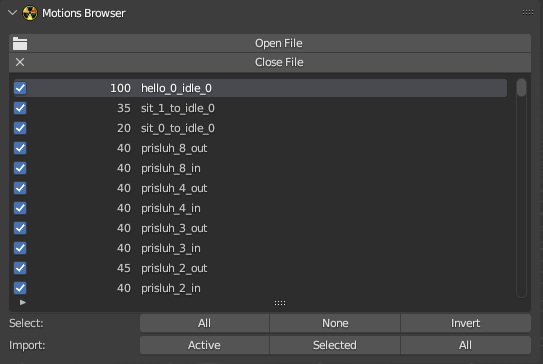Import the Active motion
Viewport: 543px width, 364px height.
tap(204, 345)
